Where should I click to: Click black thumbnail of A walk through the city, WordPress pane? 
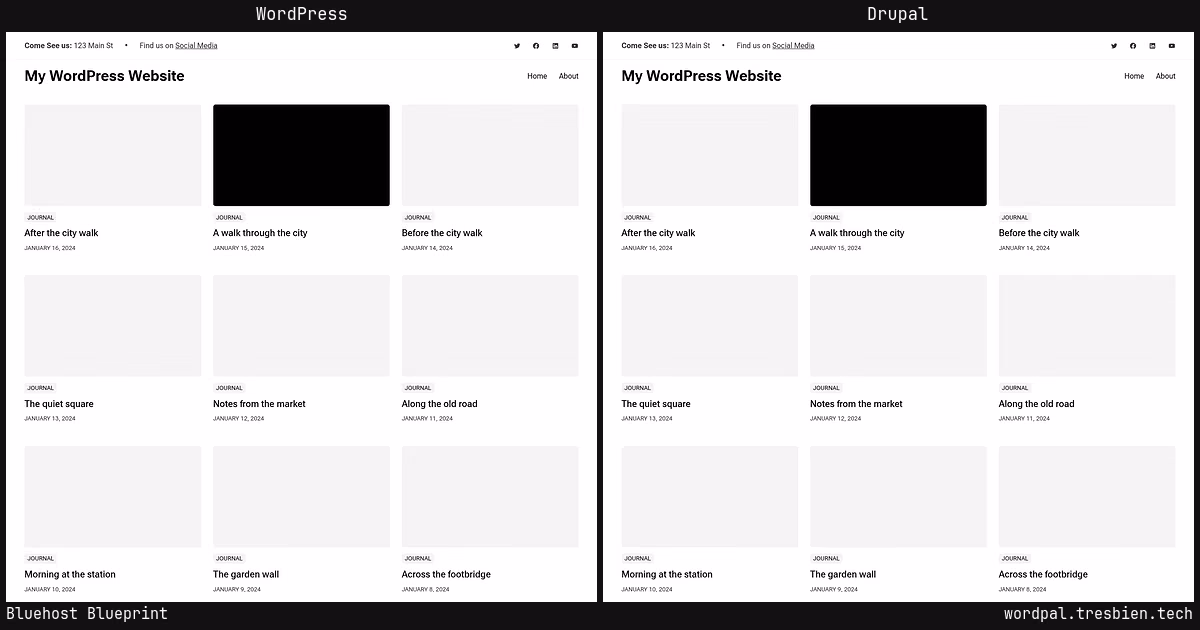point(301,155)
